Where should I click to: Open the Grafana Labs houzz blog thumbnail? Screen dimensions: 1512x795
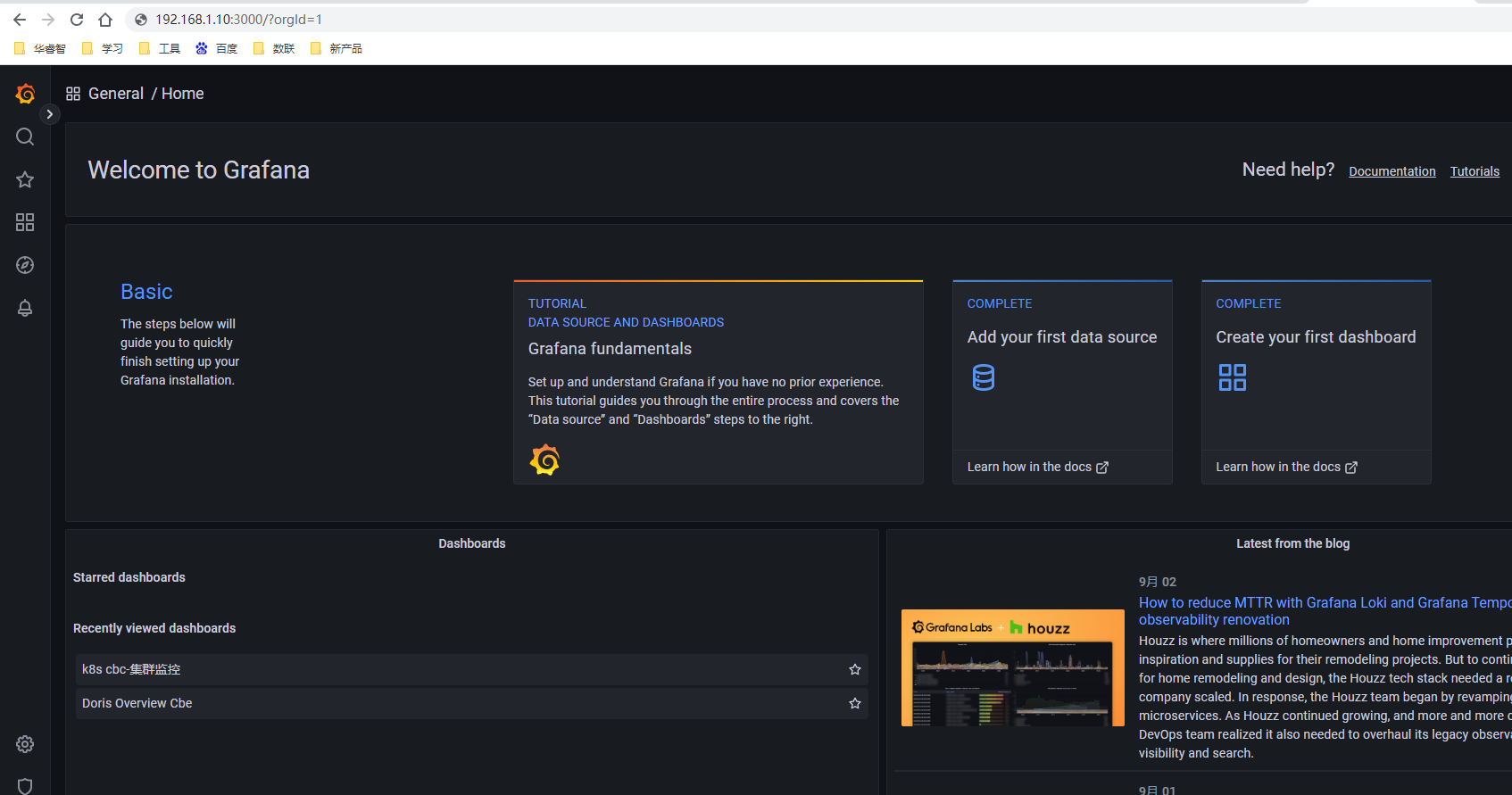tap(1013, 667)
